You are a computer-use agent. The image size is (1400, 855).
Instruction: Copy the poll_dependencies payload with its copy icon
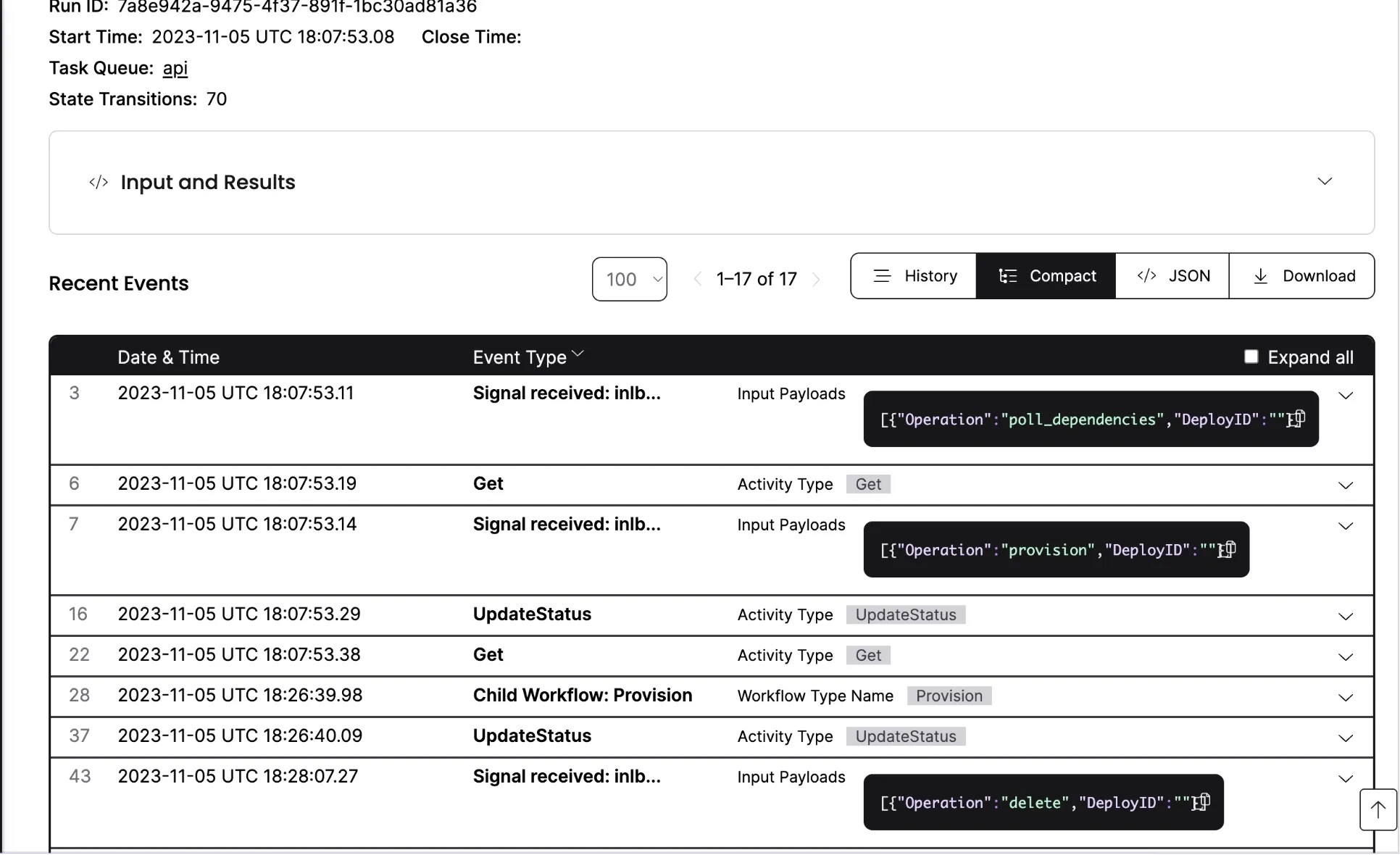point(1298,420)
